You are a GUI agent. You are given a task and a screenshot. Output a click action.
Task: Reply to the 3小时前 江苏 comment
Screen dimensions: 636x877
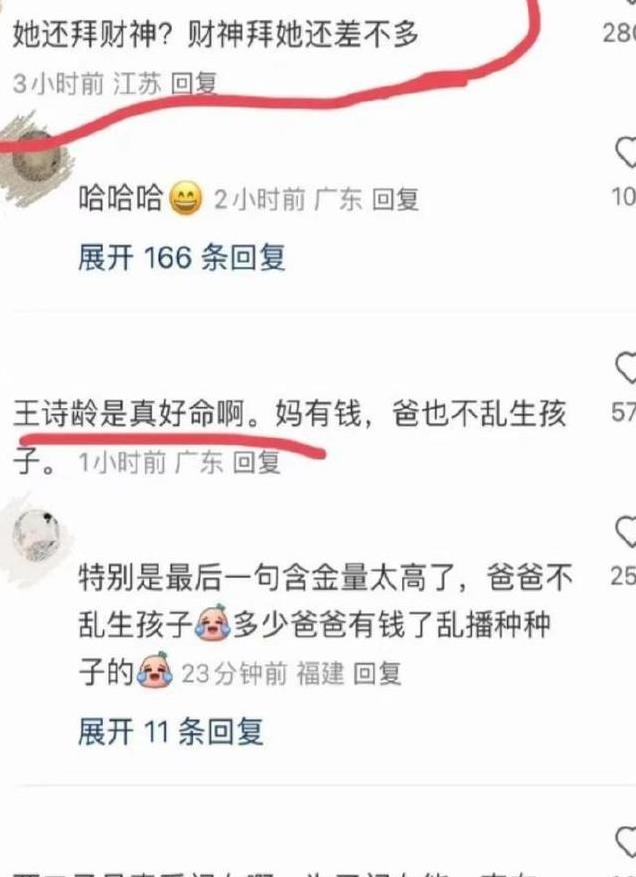[194, 84]
